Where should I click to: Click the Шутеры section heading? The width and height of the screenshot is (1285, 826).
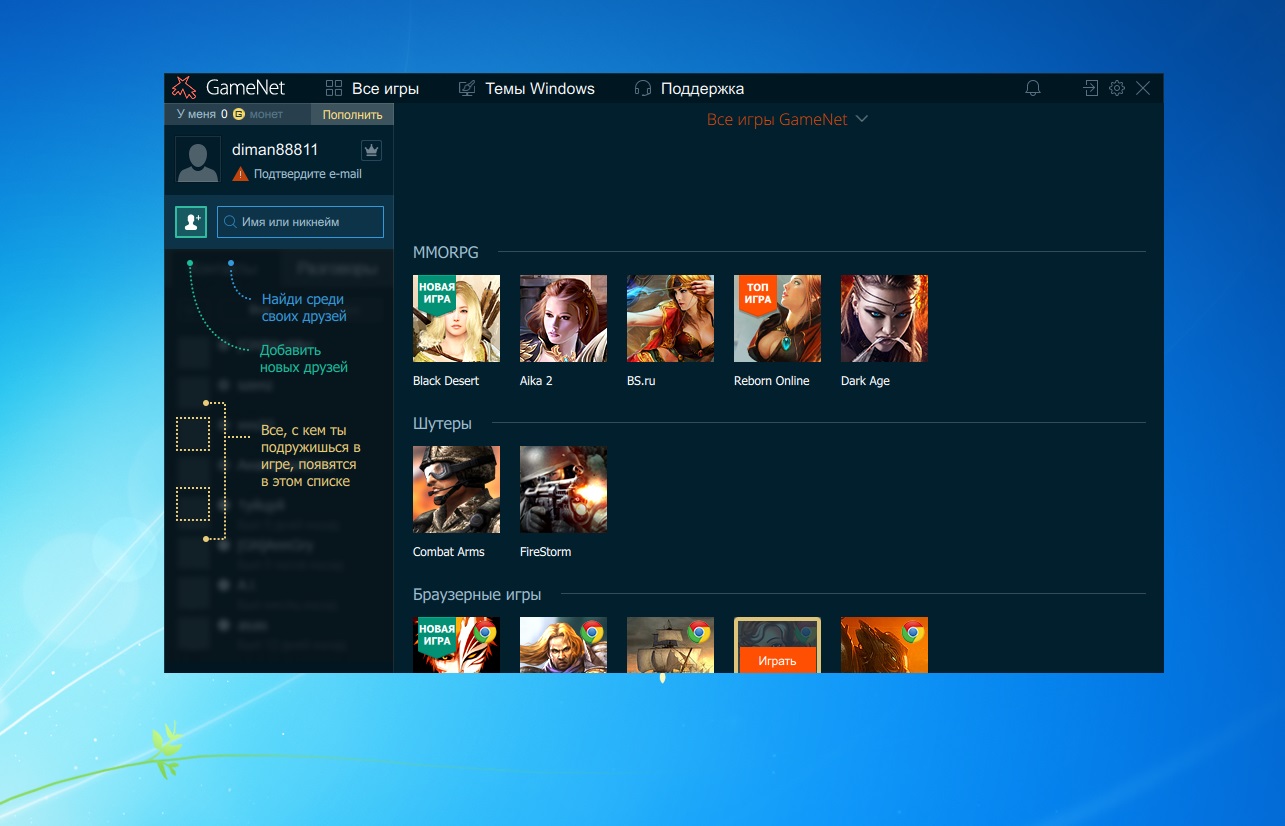click(442, 424)
